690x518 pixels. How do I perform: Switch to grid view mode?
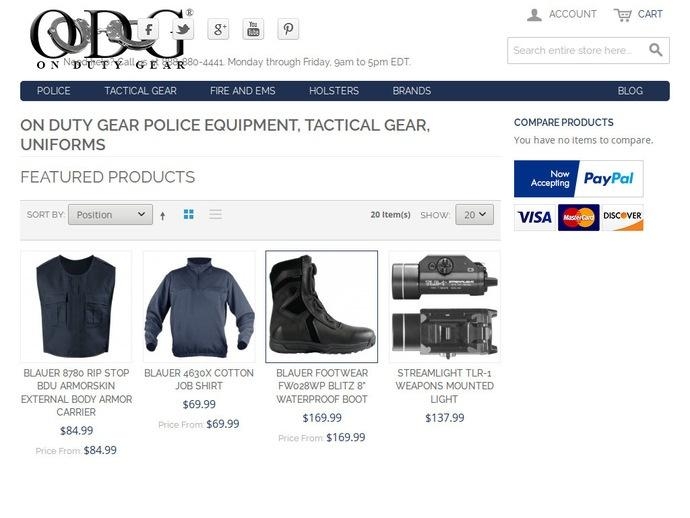point(189,214)
